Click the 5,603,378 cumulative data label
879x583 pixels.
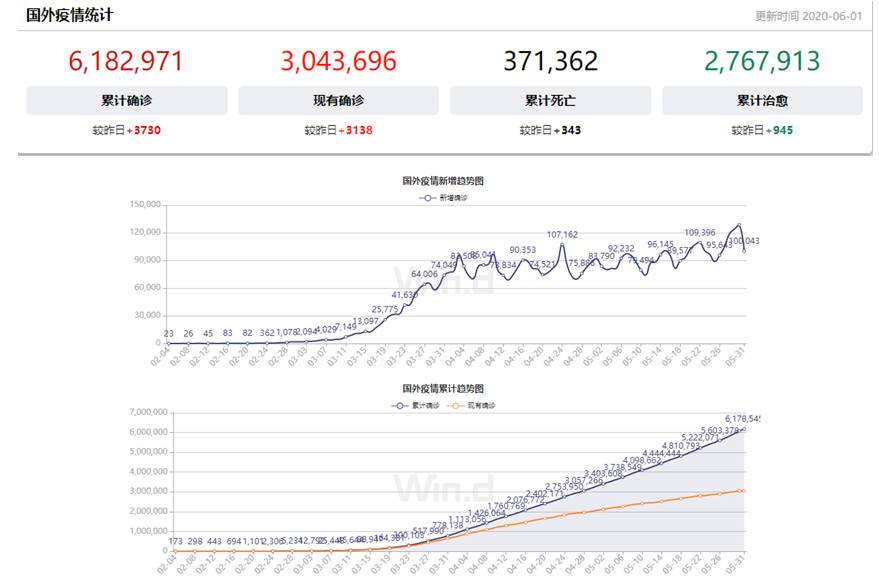[x=720, y=431]
